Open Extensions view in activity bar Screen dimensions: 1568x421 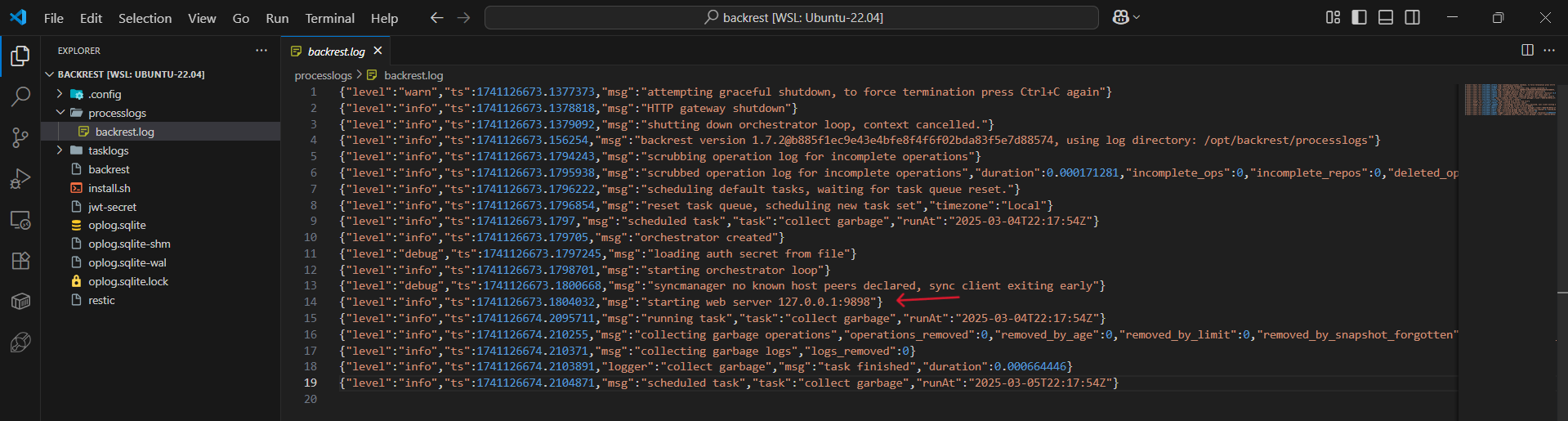[20, 261]
